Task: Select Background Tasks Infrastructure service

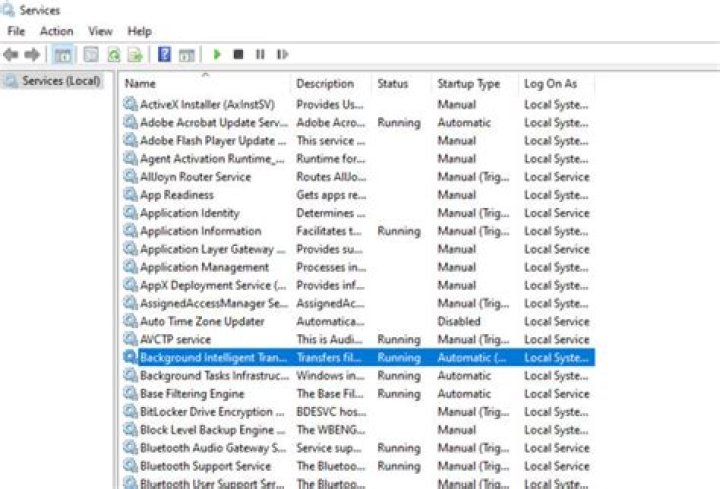Action: (x=359, y=376)
